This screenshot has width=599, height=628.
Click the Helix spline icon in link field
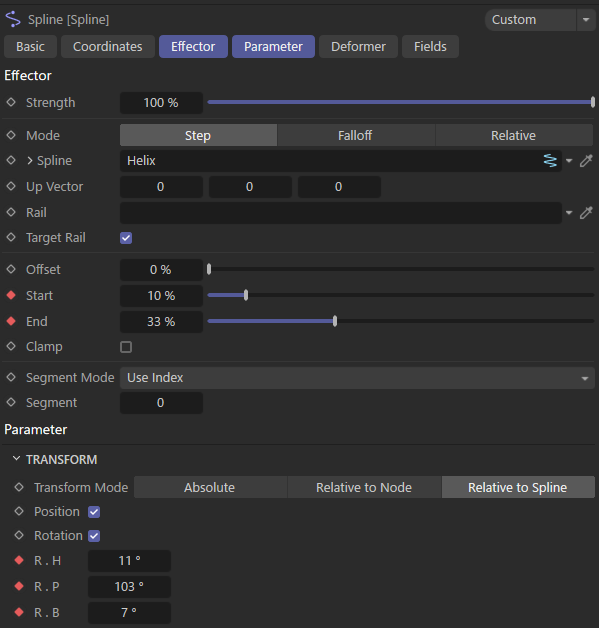point(550,161)
